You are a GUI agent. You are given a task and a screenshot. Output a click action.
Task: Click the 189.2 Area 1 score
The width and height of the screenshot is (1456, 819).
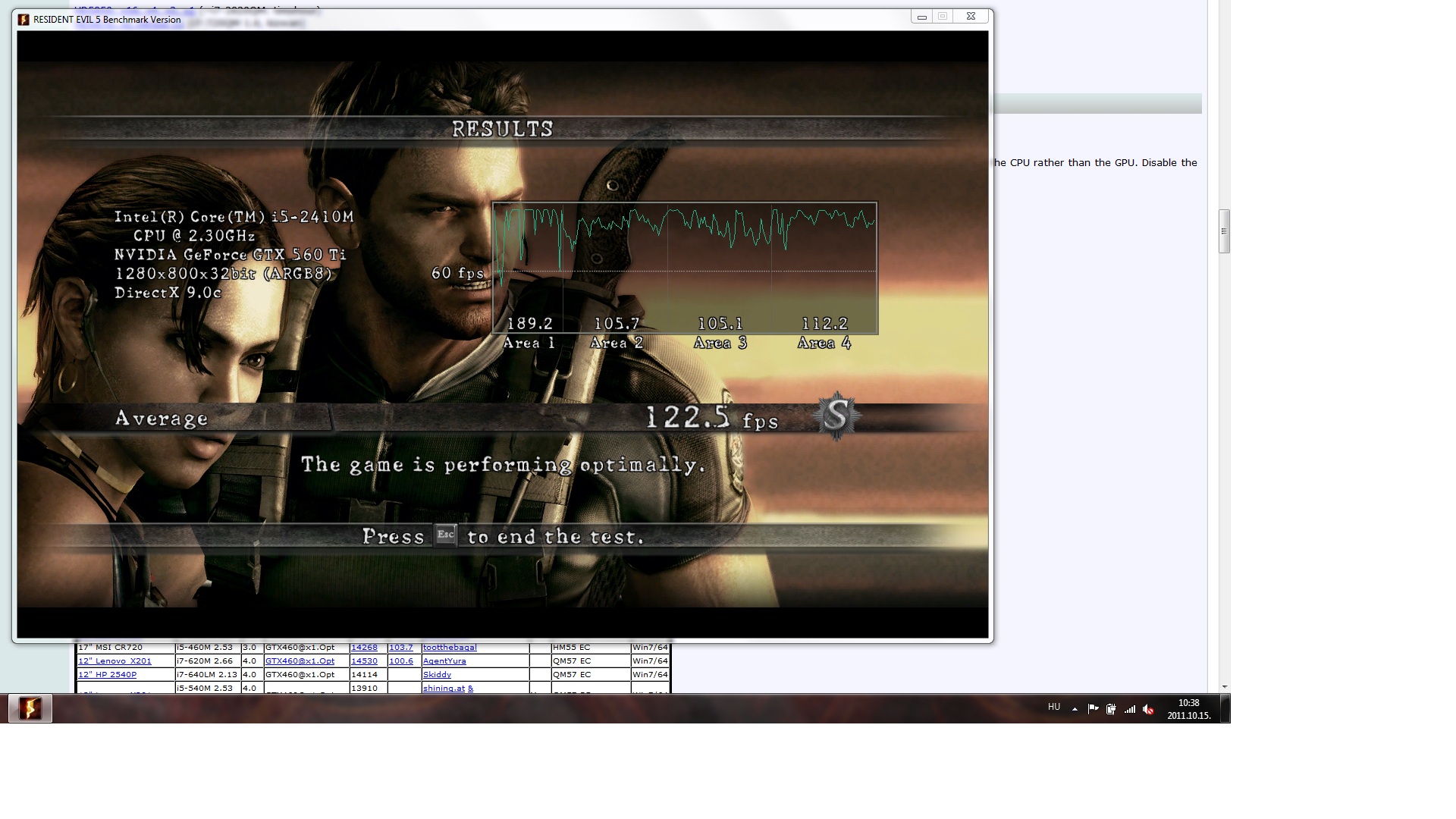pos(529,324)
